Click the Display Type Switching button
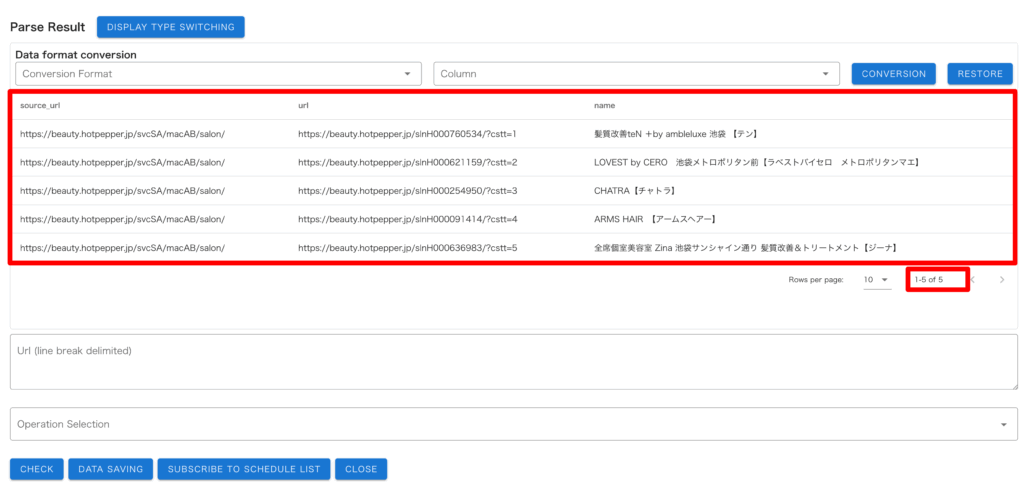 tap(170, 27)
